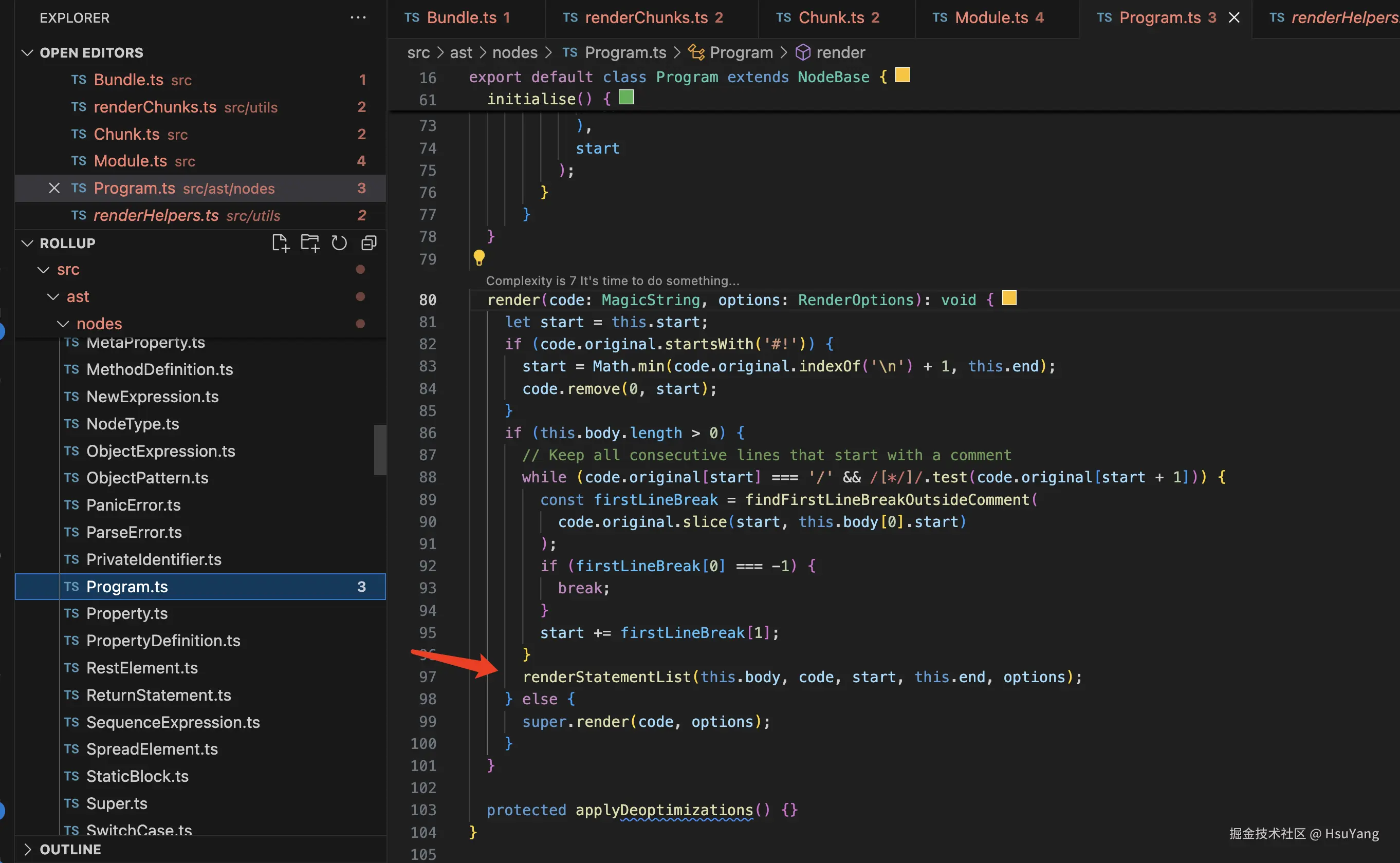This screenshot has height=863, width=1400.
Task: Click the green marker next to initialise()
Action: coord(627,98)
